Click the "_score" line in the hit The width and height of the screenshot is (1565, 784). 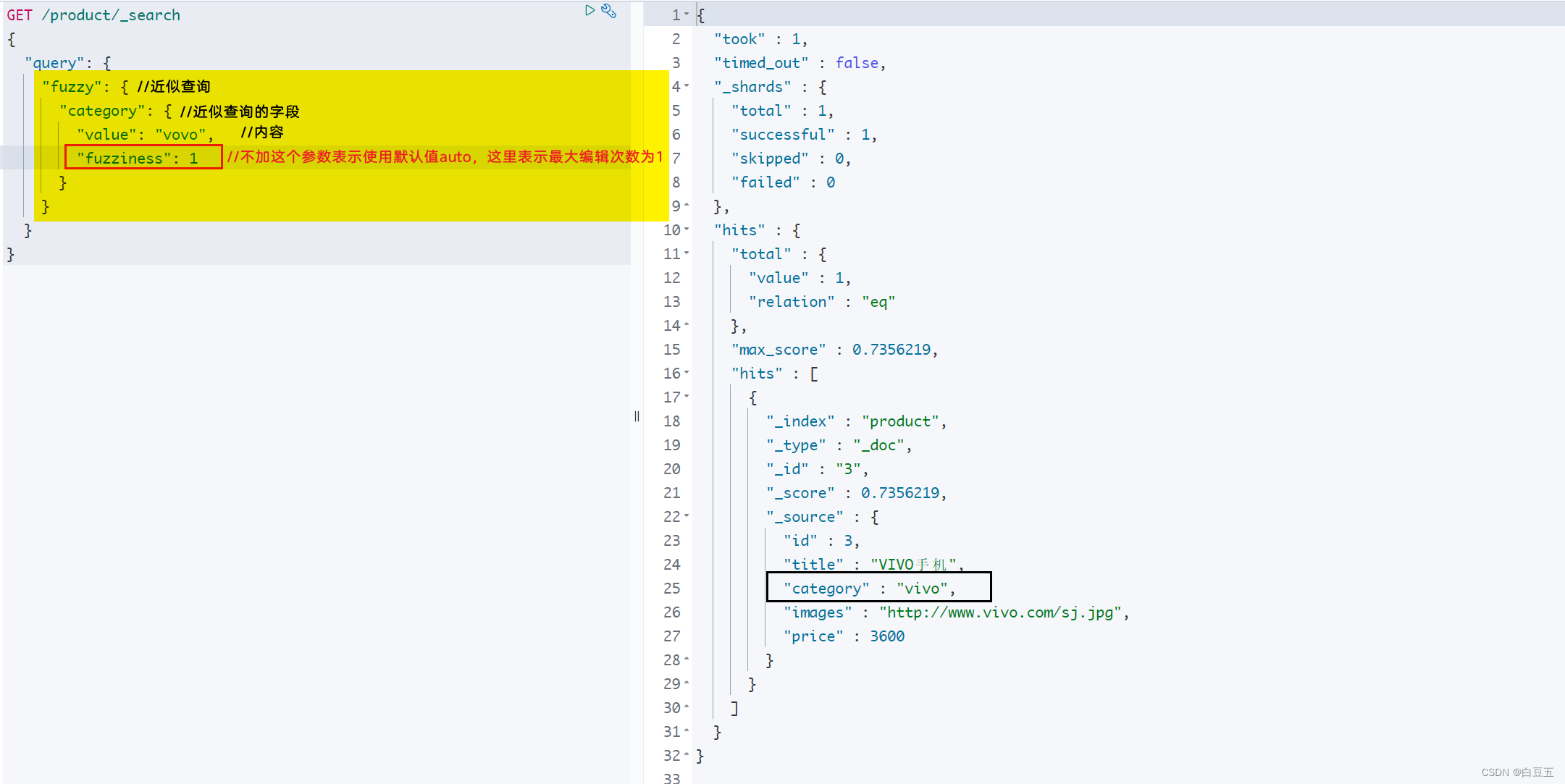click(x=856, y=493)
